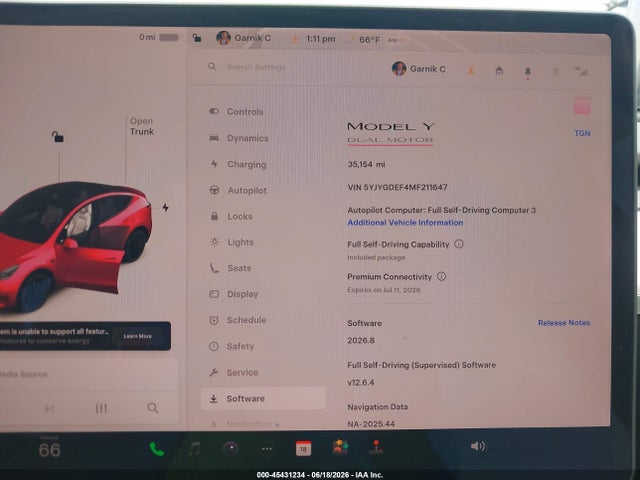Tap the 35,154 mi odometer reading
The width and height of the screenshot is (640, 480).
(x=366, y=164)
